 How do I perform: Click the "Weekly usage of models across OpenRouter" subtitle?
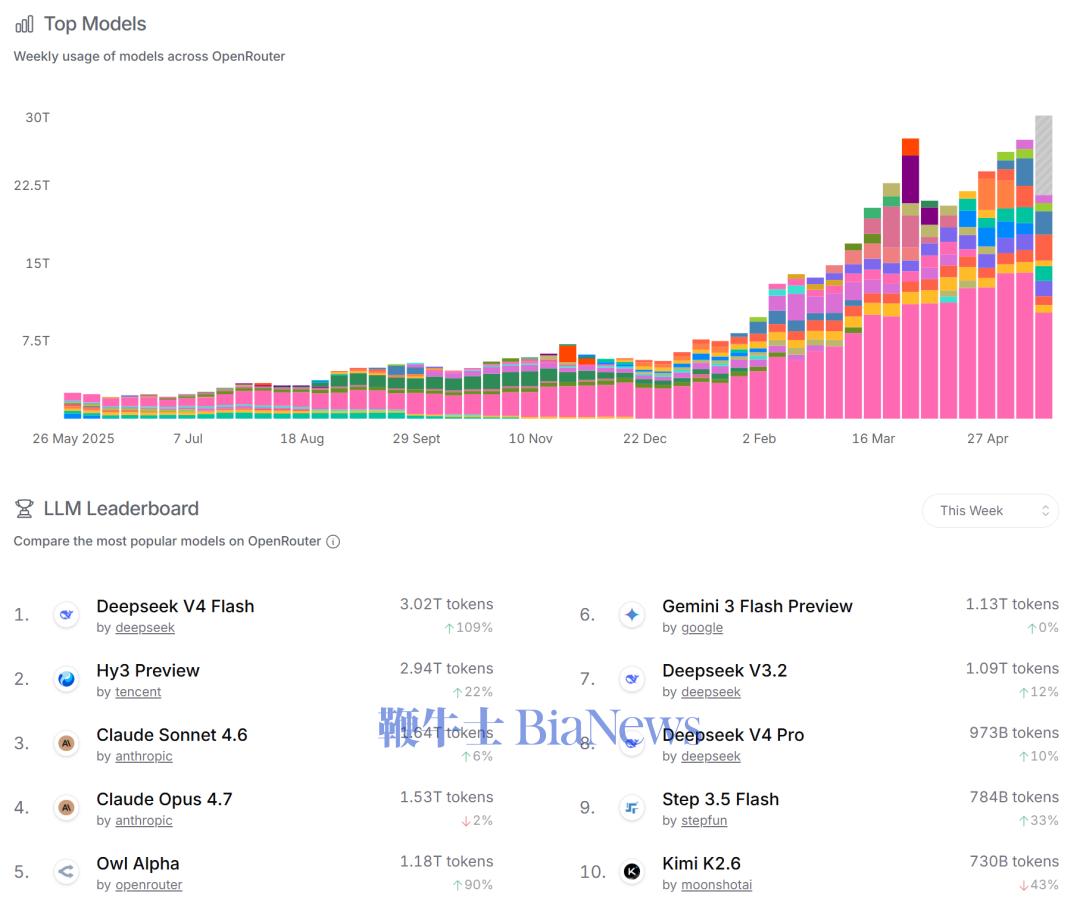click(x=149, y=56)
